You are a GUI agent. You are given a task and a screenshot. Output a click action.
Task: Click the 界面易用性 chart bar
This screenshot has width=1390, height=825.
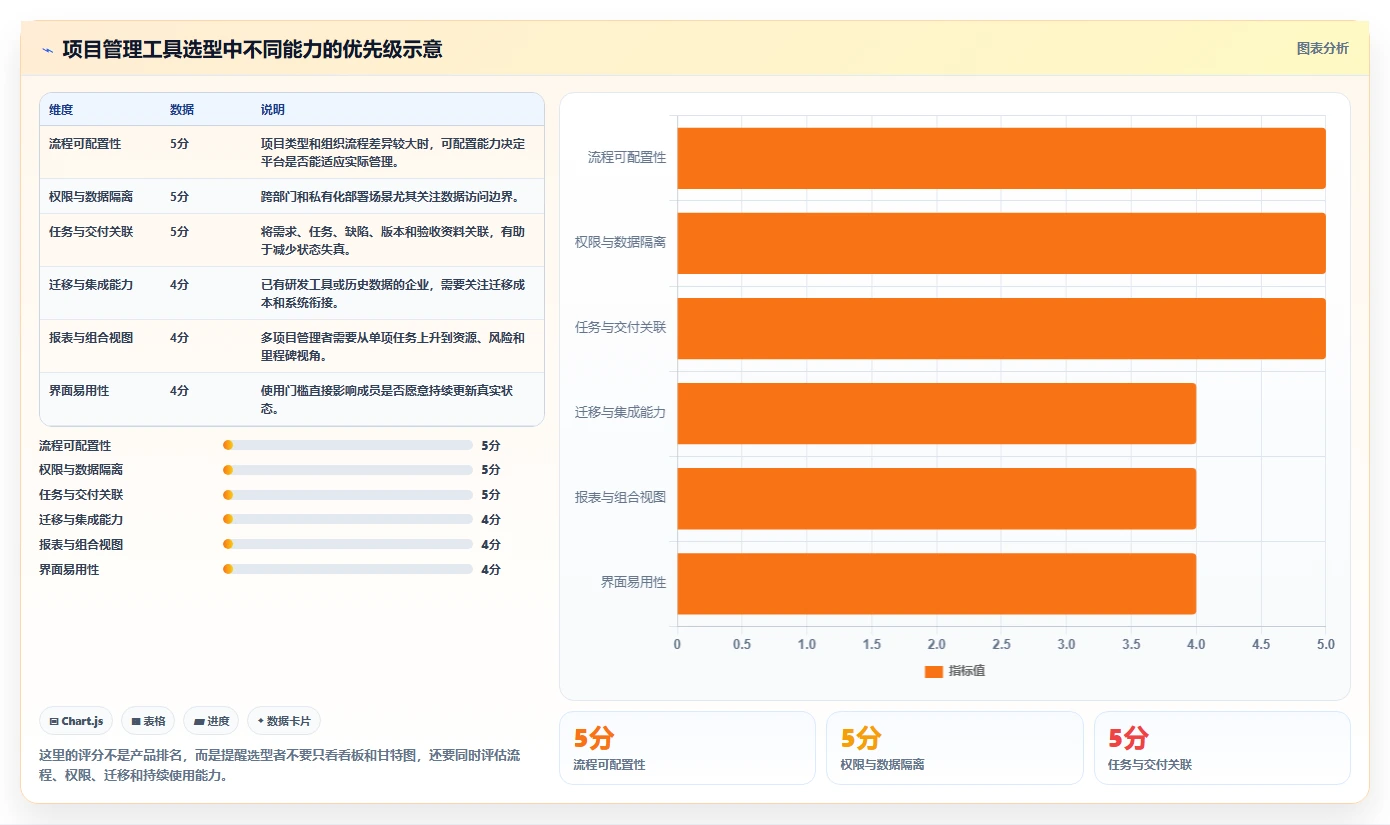pyautogui.click(x=936, y=583)
